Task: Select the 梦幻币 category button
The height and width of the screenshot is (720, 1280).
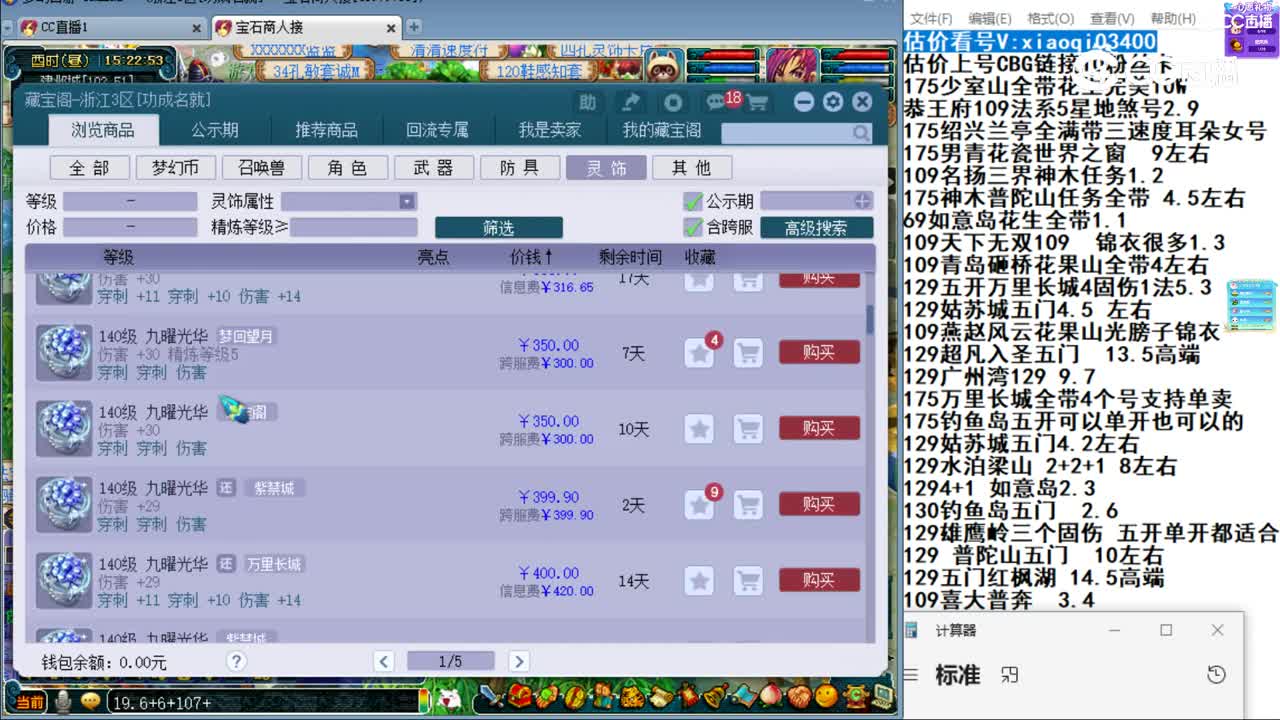Action: coord(176,168)
